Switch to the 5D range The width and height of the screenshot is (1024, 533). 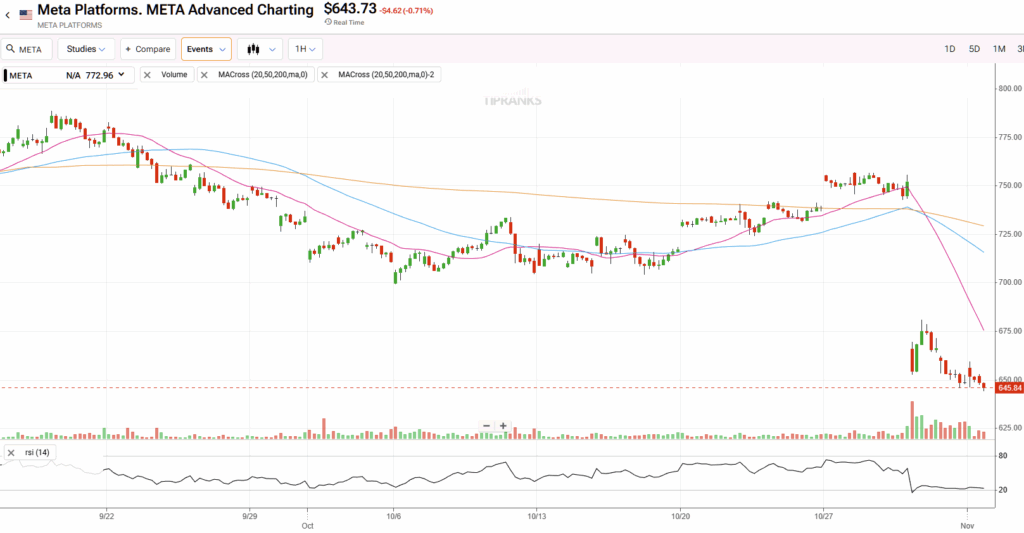974,49
